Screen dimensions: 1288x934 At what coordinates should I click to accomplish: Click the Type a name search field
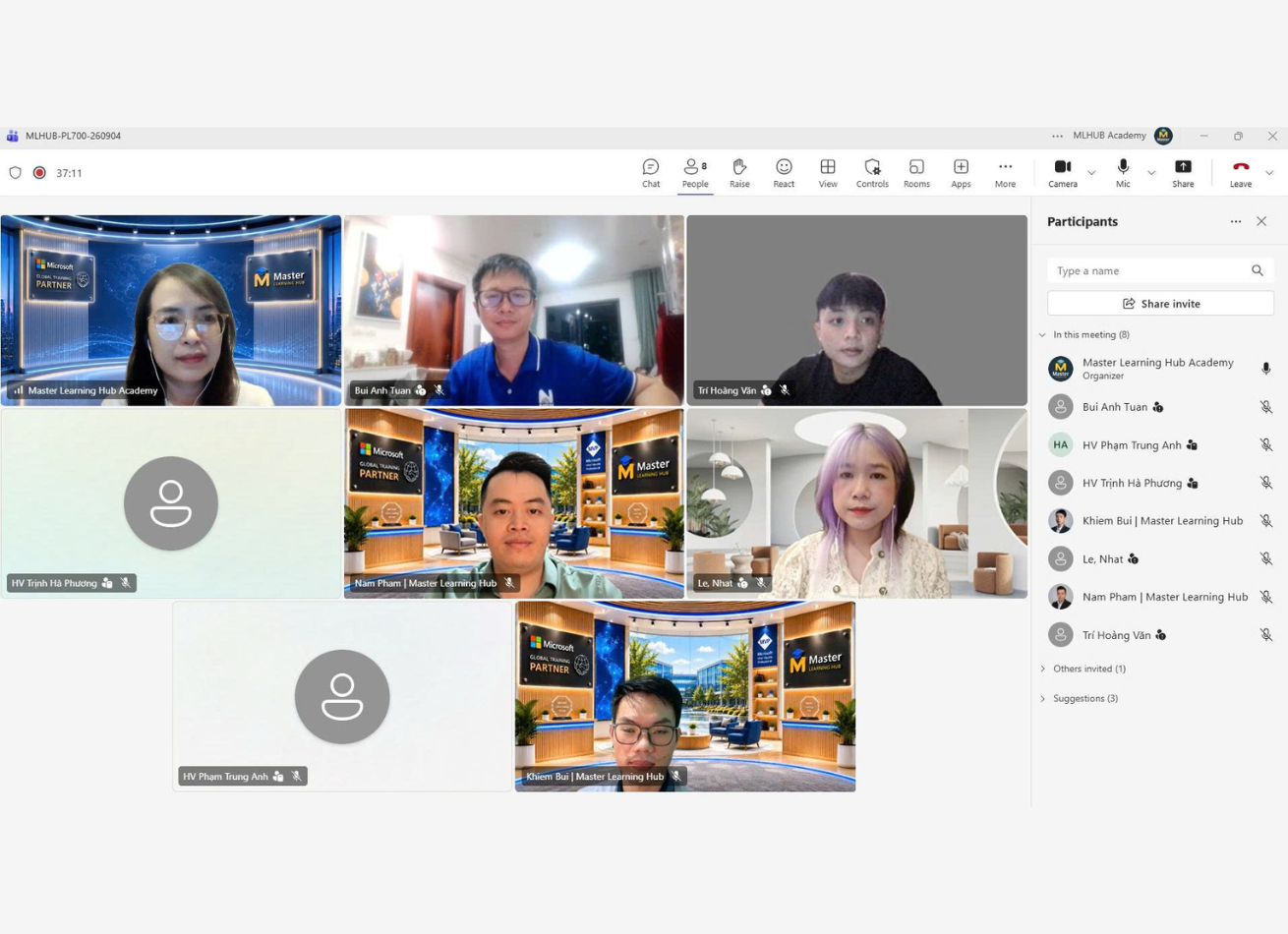pos(1160,270)
